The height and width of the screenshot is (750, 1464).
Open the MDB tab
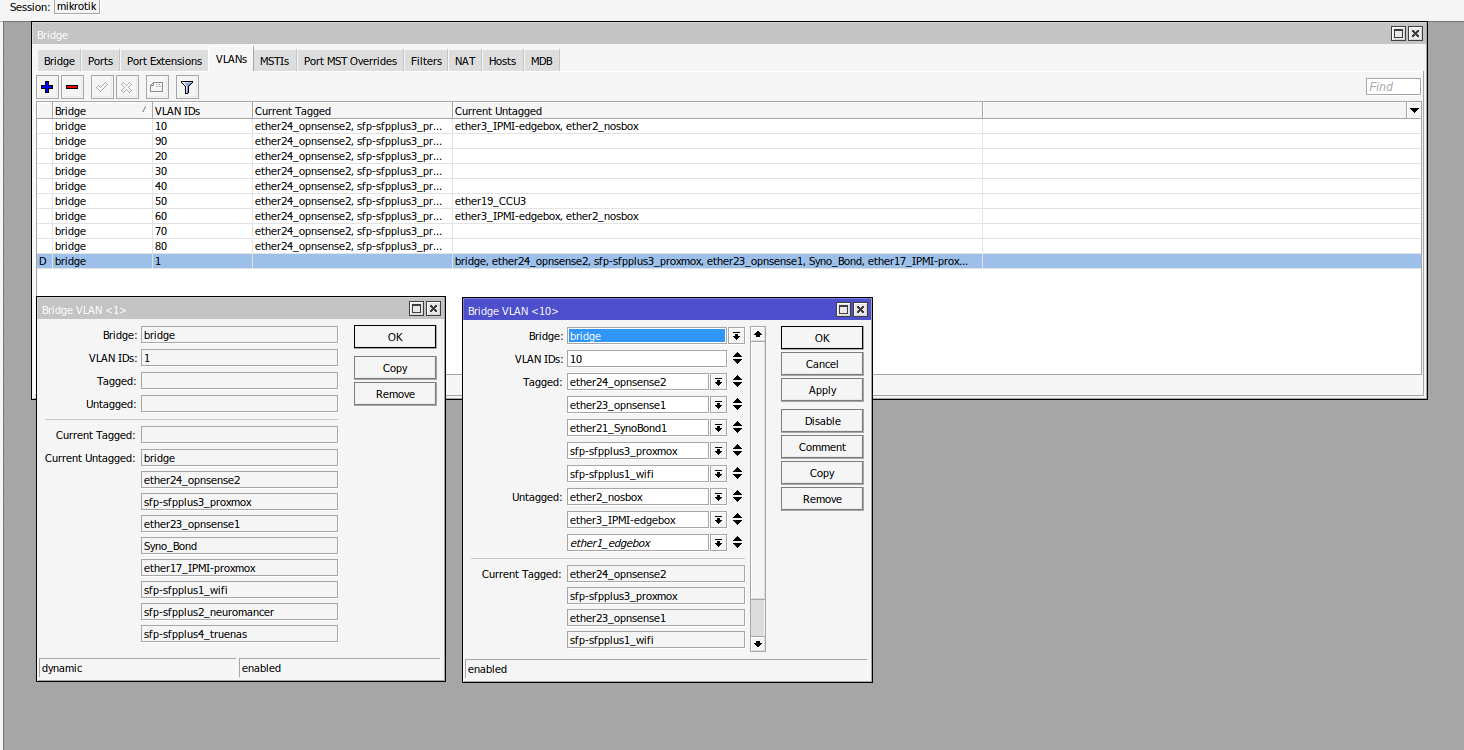[x=541, y=61]
